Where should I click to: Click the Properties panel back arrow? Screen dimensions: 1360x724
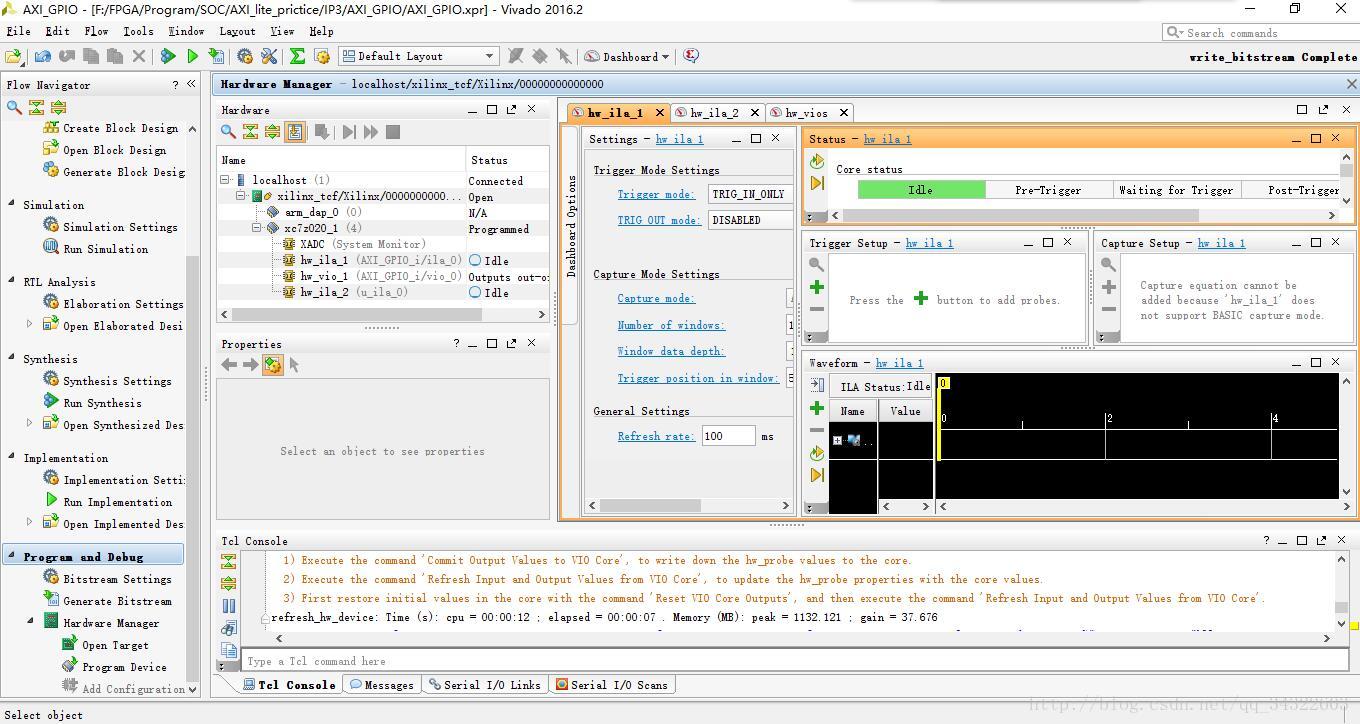point(229,365)
